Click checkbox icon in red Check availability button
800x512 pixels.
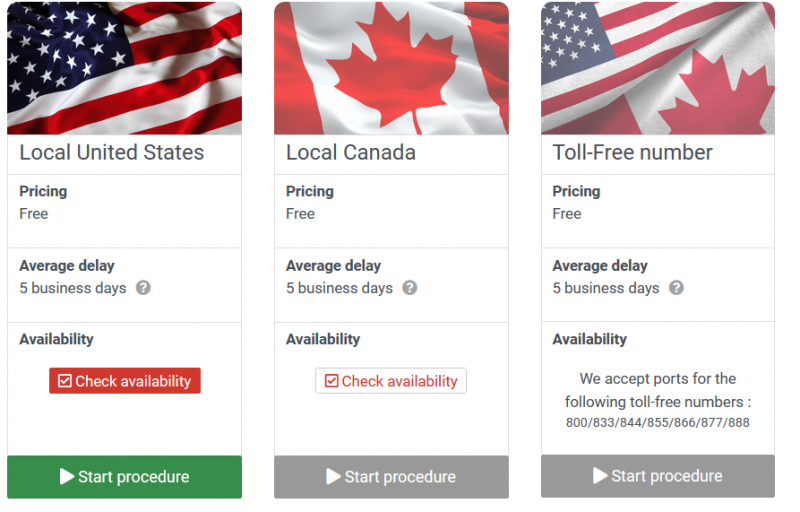coord(65,381)
